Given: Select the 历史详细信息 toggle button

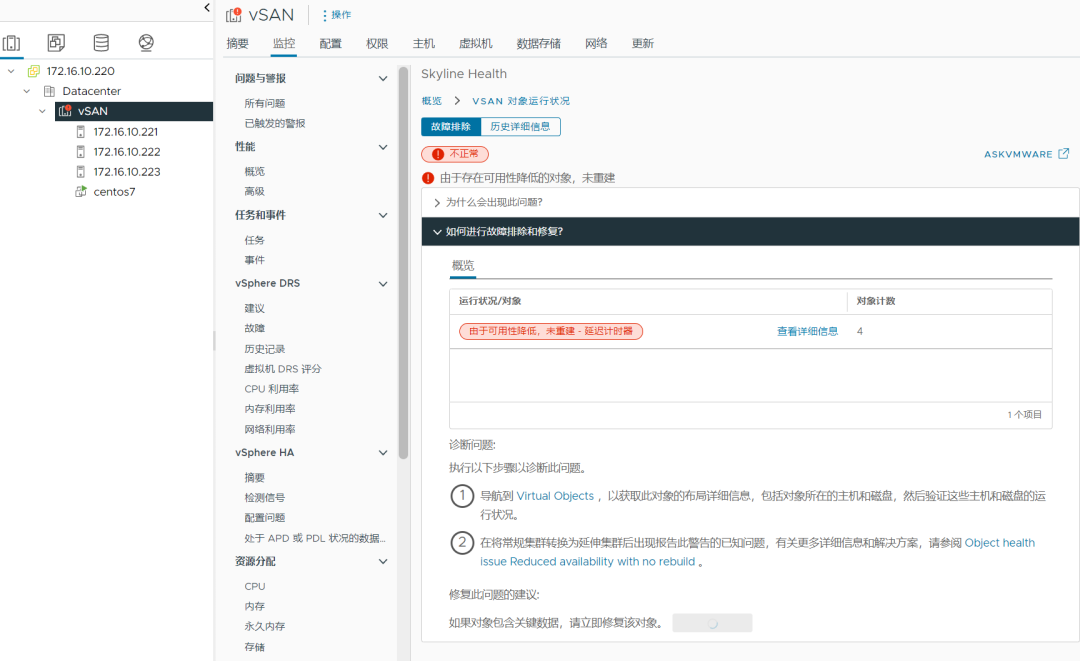Looking at the screenshot, I should [x=520, y=127].
